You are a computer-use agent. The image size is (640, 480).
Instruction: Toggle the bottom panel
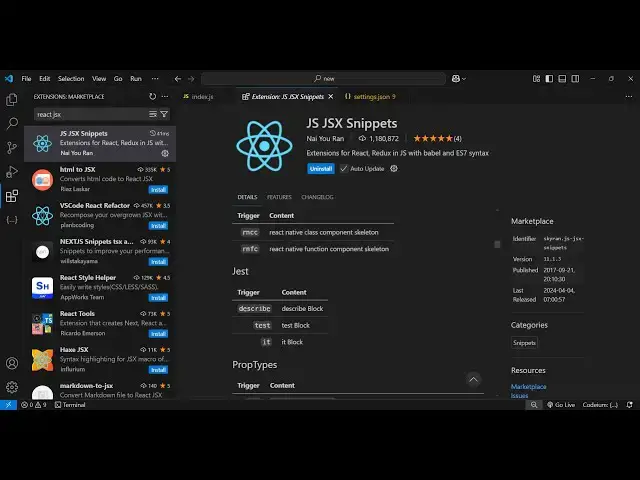(562, 79)
